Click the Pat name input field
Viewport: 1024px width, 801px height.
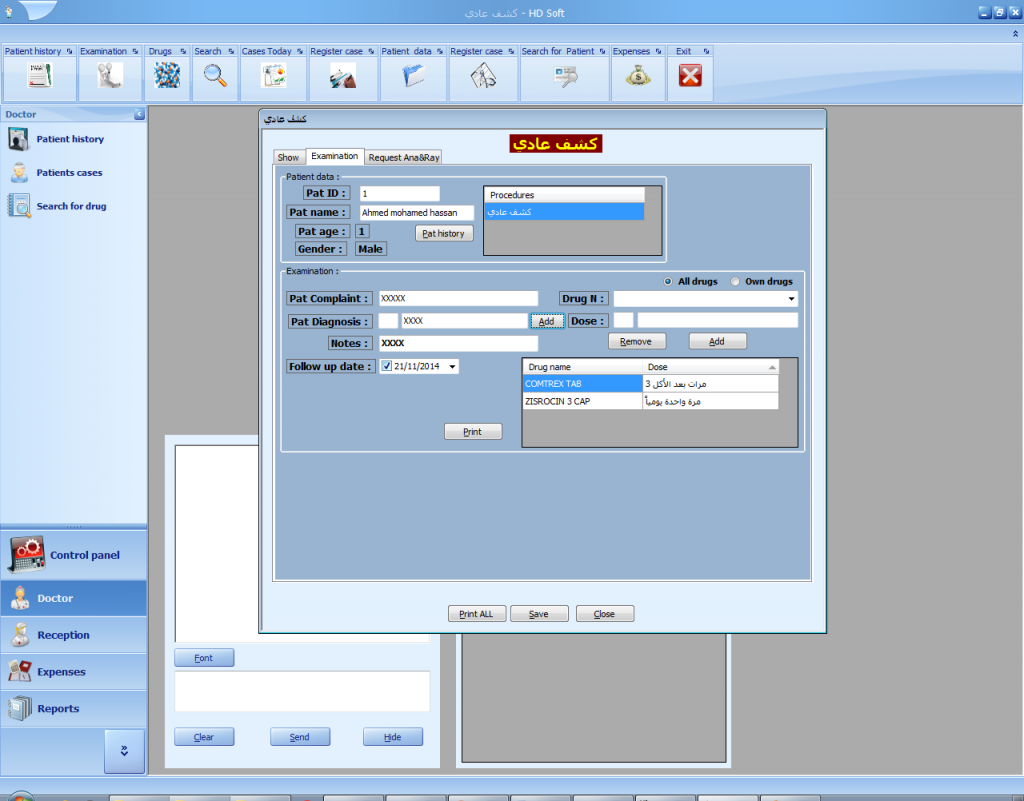(417, 213)
